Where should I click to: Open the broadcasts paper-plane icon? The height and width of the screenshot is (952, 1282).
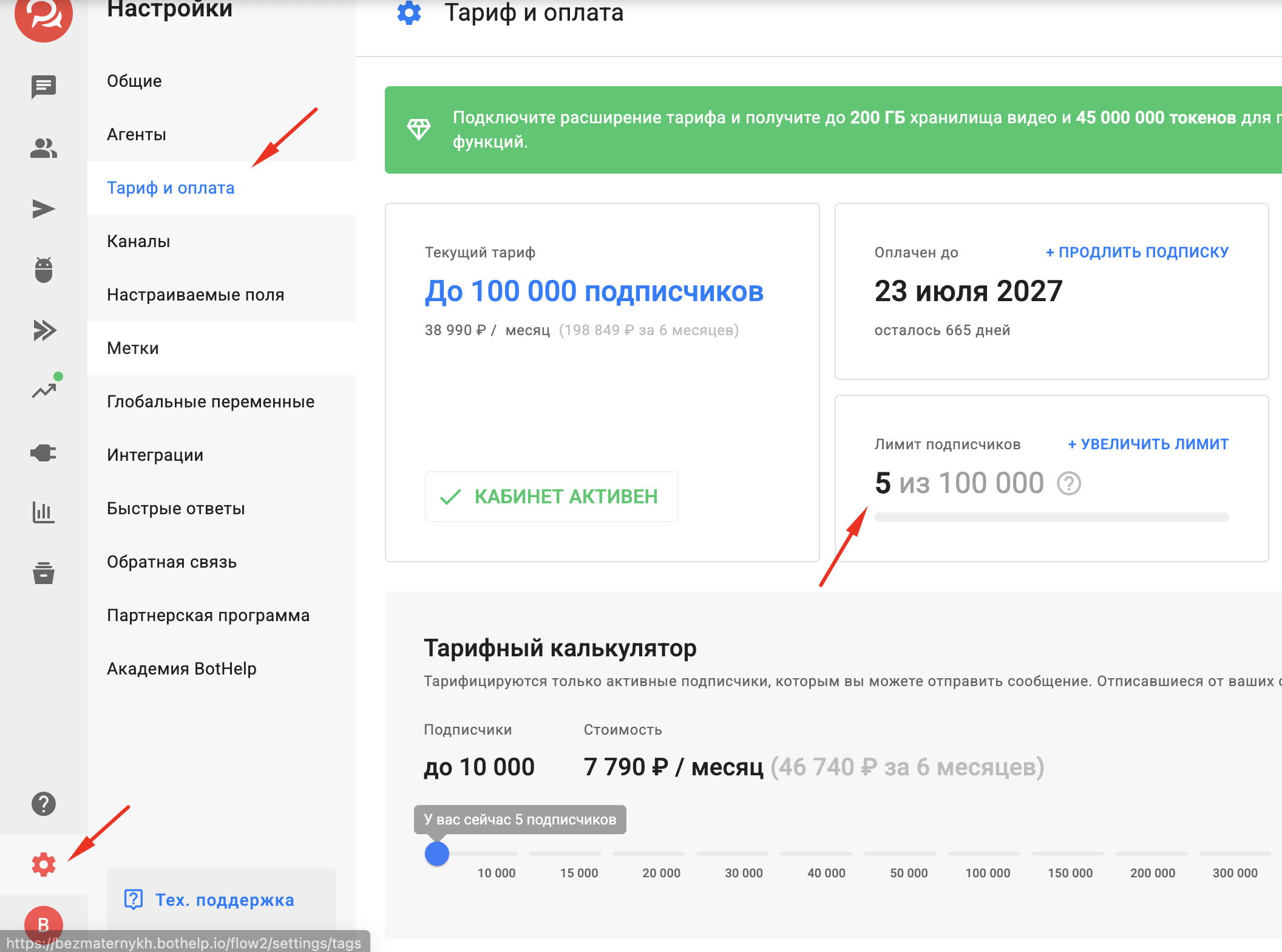[43, 209]
